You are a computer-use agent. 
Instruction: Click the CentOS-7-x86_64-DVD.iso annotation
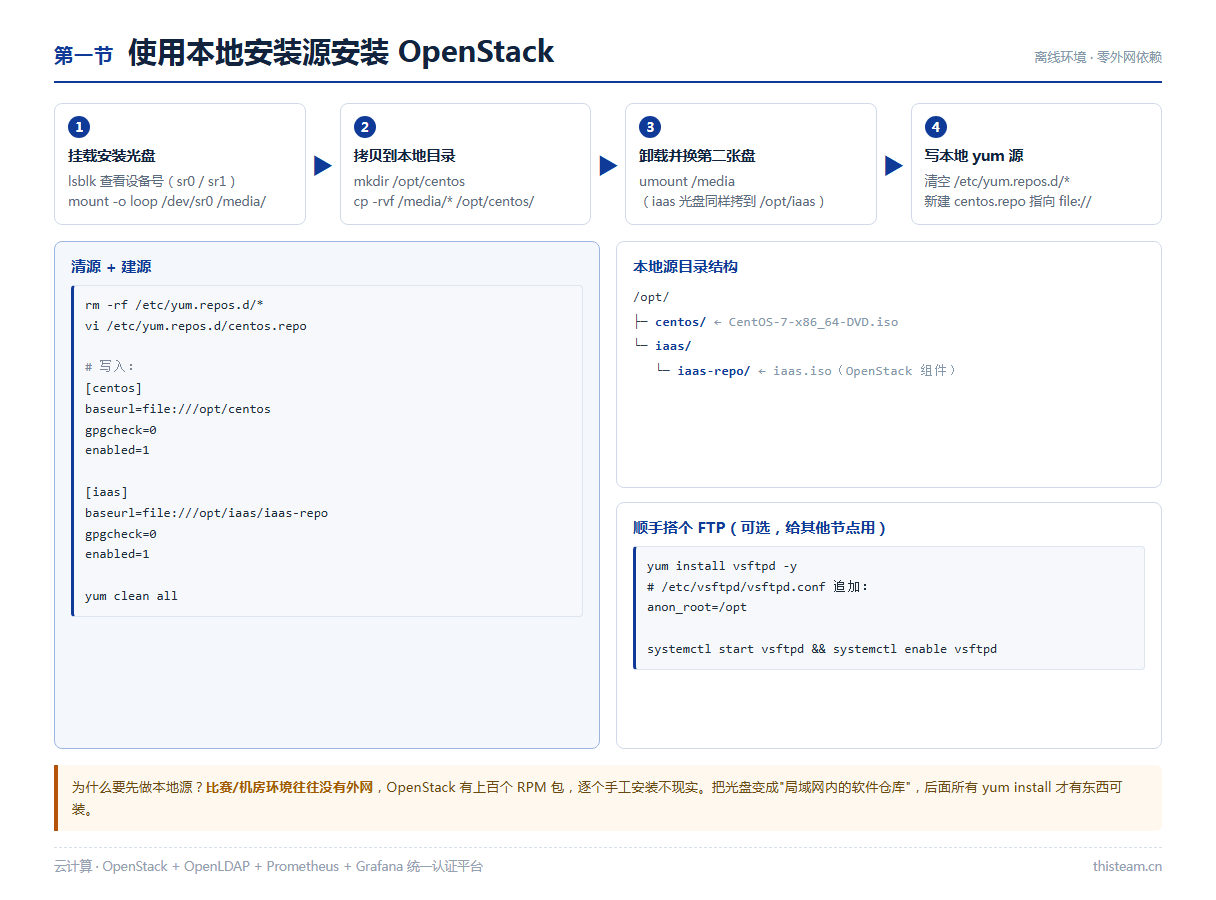pos(813,322)
